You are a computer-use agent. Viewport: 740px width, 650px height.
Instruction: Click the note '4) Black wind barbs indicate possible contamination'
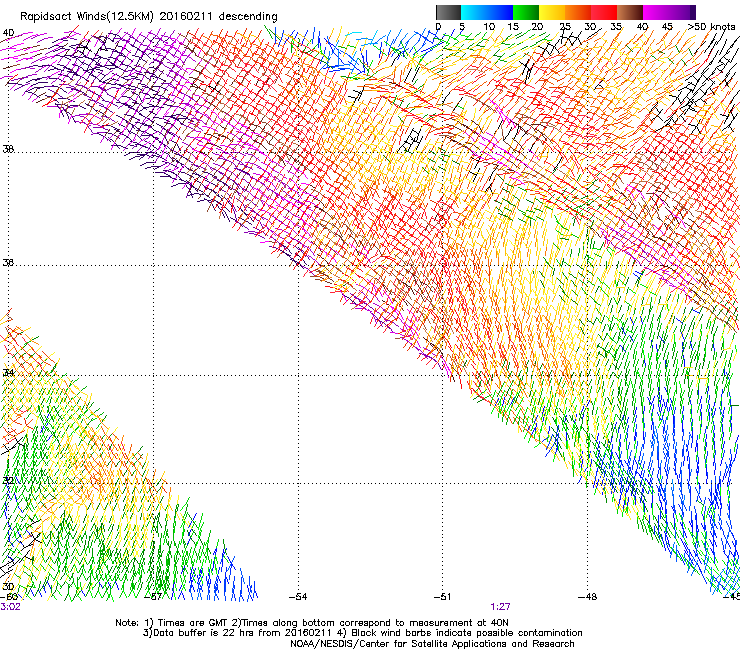[x=460, y=633]
